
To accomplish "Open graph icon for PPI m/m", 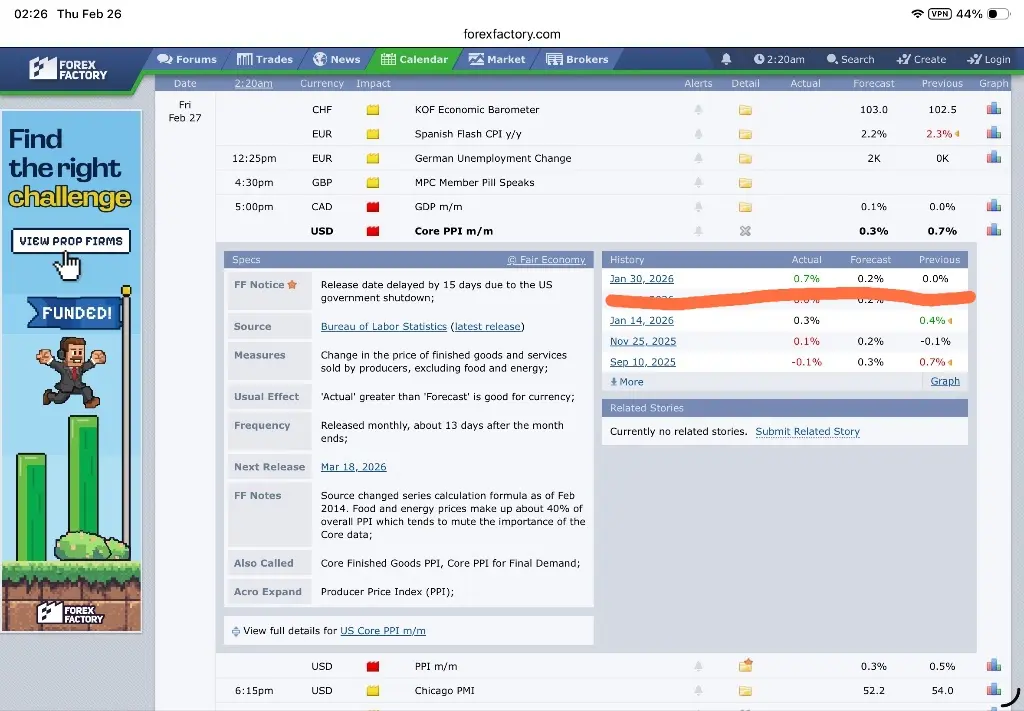I will pos(994,665).
